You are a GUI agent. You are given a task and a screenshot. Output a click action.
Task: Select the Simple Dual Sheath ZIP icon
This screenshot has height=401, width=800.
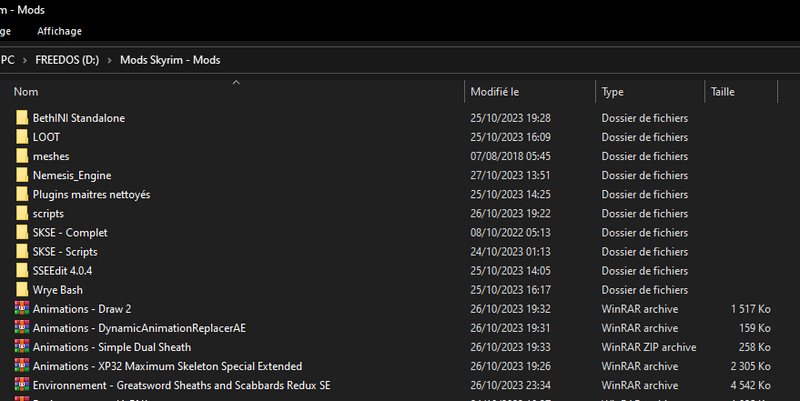[23, 347]
